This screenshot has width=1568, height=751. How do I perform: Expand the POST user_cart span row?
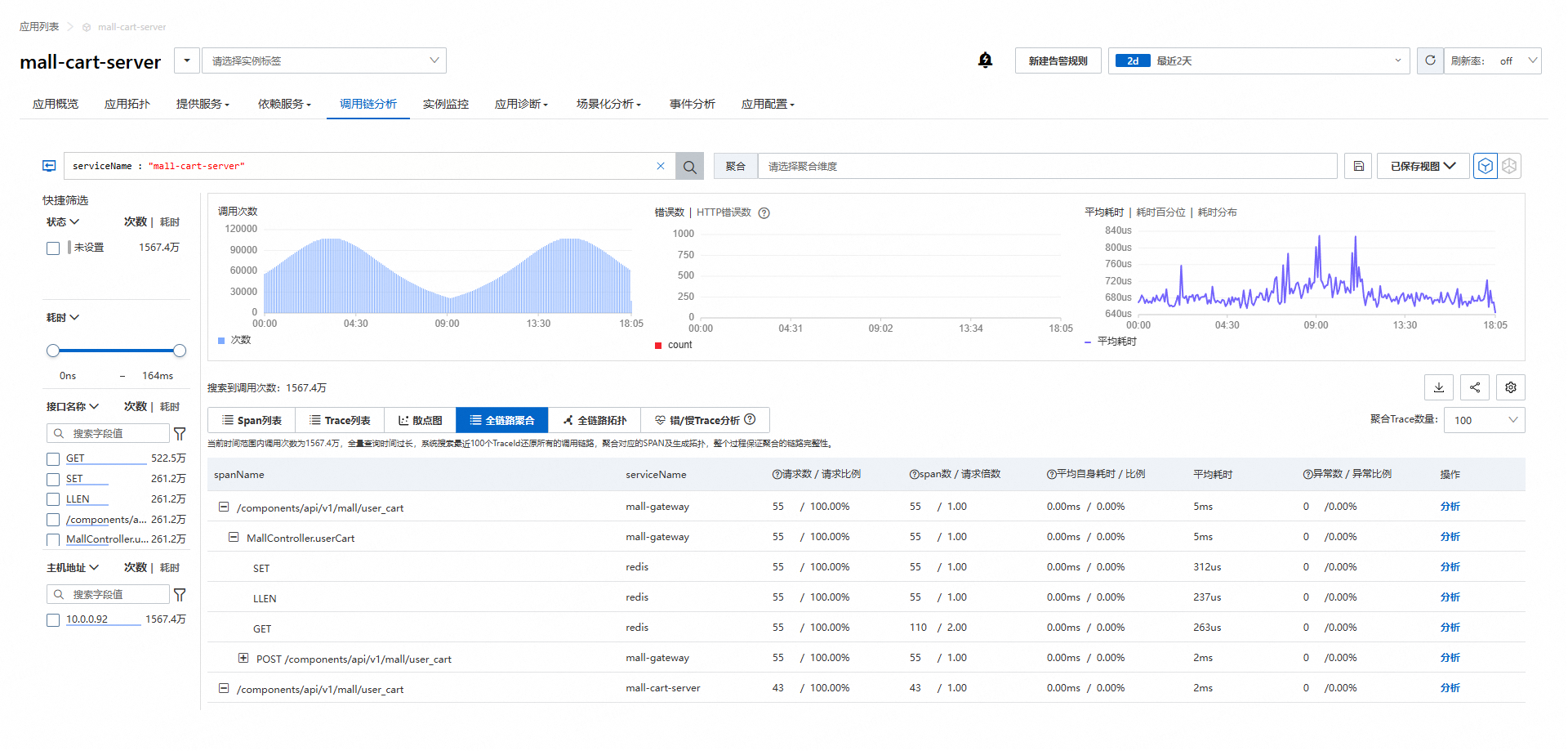coord(243,658)
